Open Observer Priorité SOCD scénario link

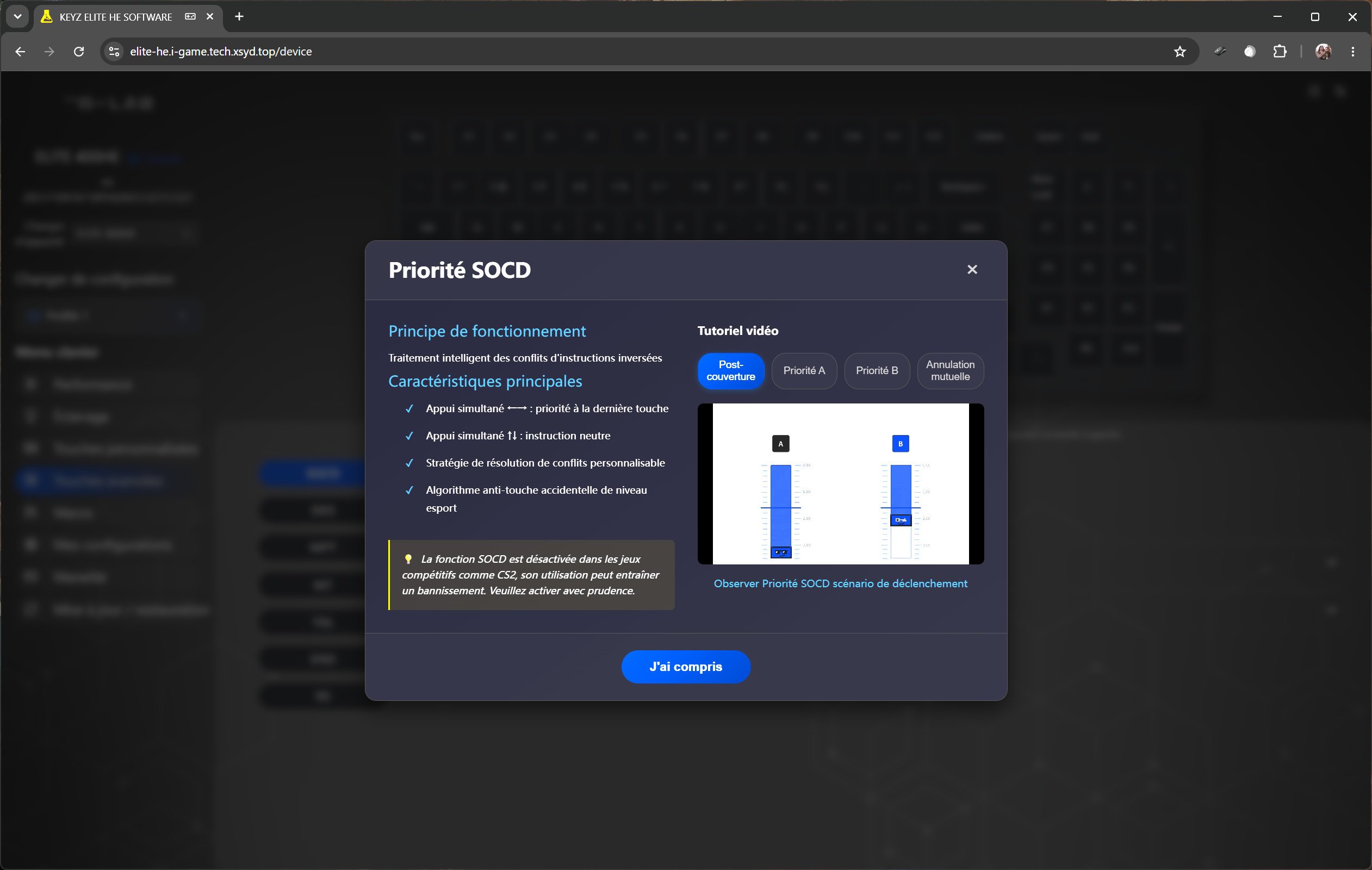tap(840, 583)
